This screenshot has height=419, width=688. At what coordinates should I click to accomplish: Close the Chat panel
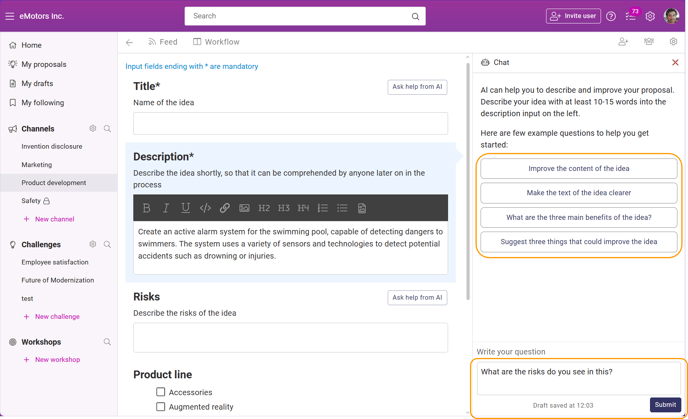(675, 62)
